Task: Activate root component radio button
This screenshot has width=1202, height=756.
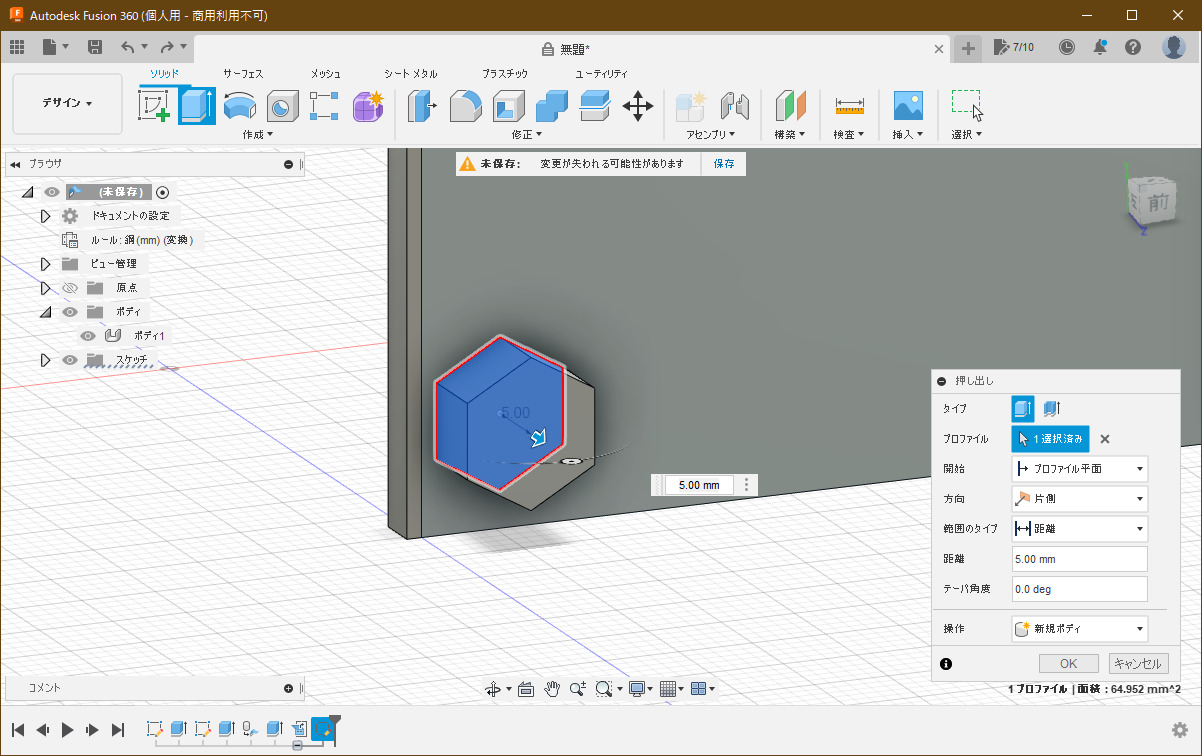Action: [163, 192]
